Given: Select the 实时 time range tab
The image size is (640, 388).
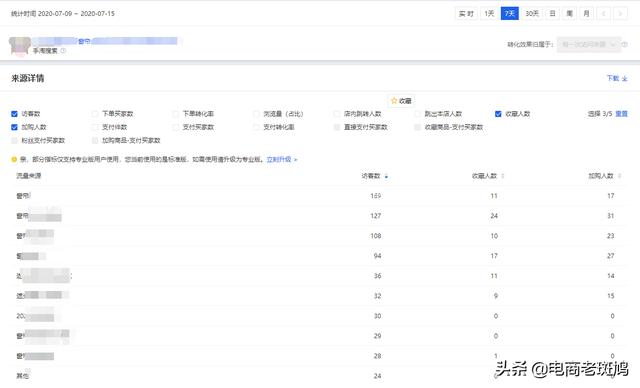Looking at the screenshot, I should (x=466, y=13).
